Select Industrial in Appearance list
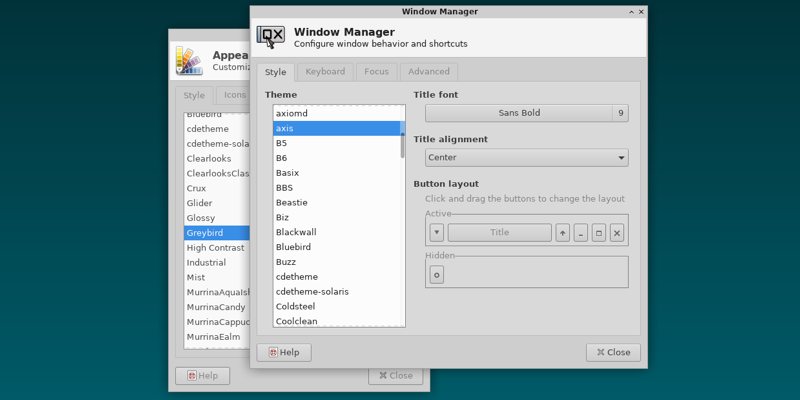800x400 pixels. (x=217, y=263)
